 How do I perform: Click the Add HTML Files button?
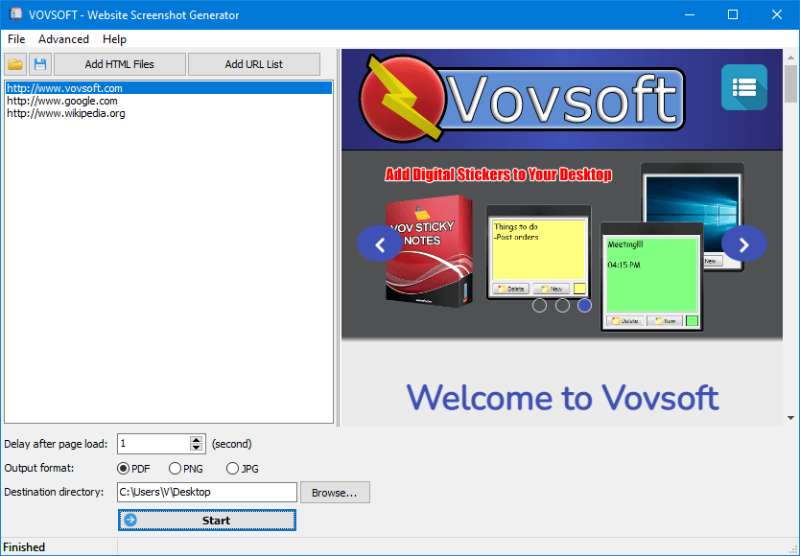(119, 64)
